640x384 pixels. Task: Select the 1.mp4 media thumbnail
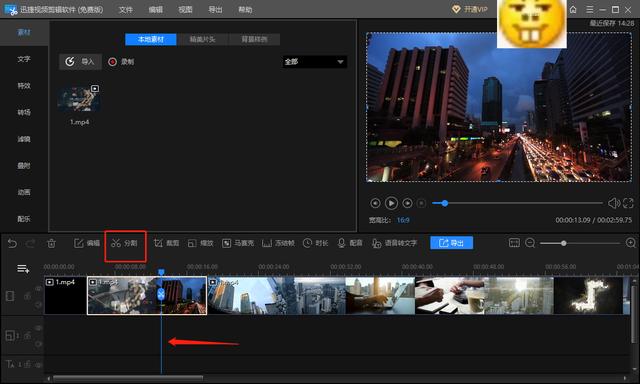[x=79, y=99]
